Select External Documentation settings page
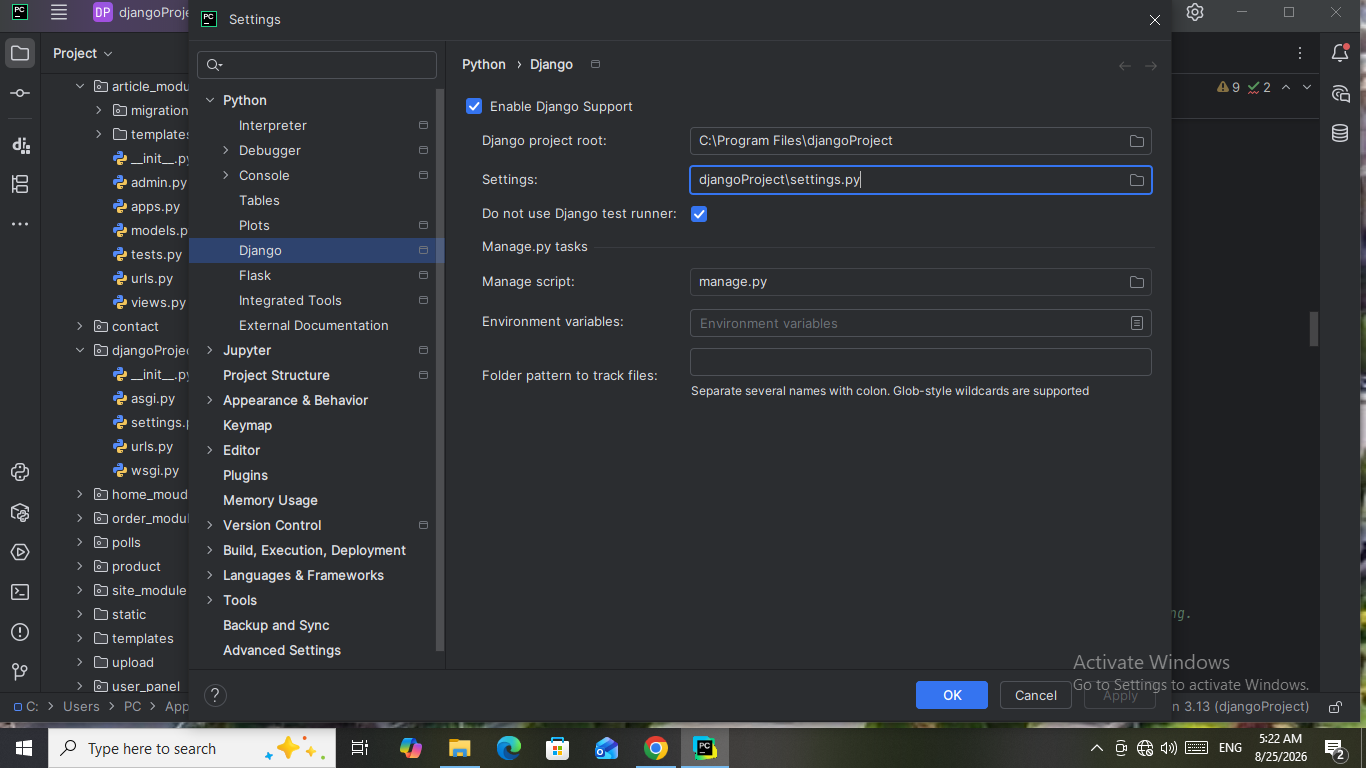1366x768 pixels. pos(312,325)
